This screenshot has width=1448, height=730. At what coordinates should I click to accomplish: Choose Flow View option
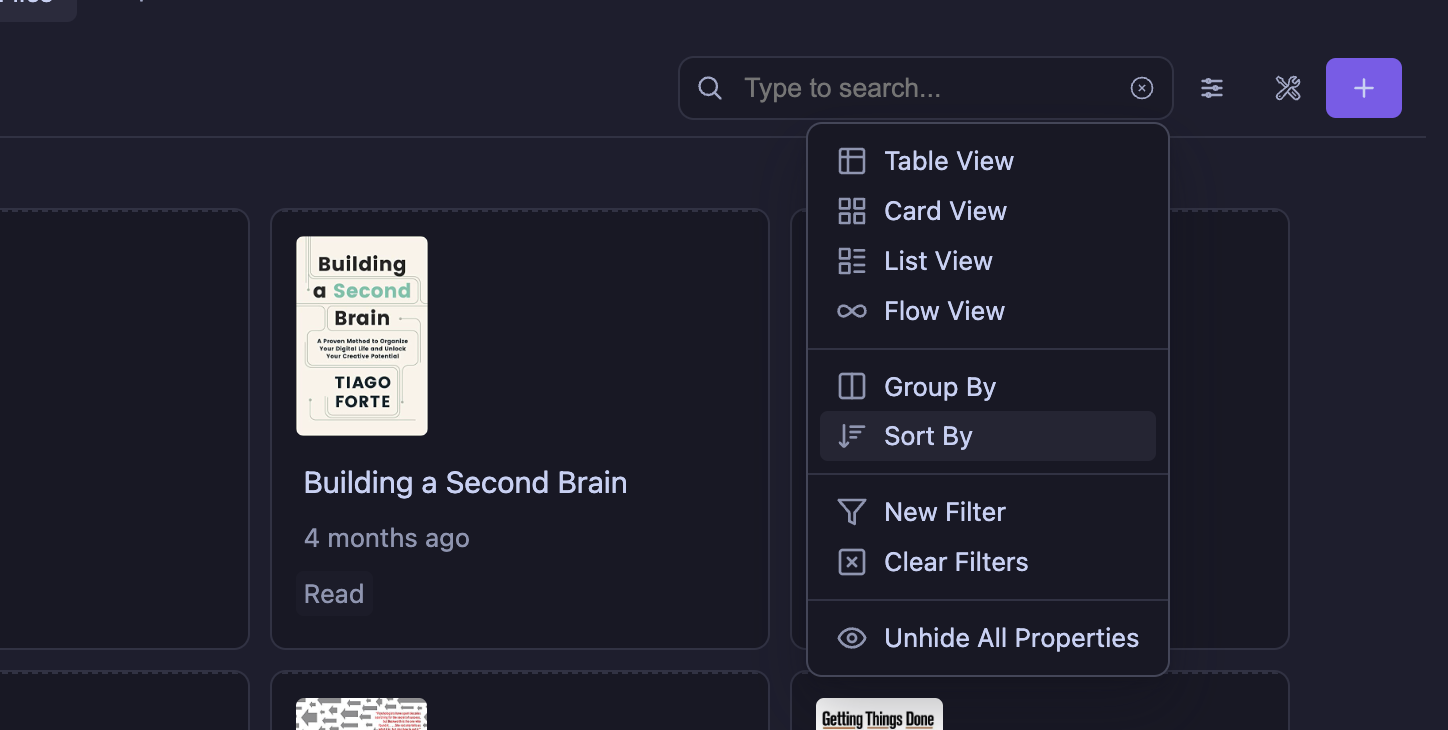tap(944, 311)
